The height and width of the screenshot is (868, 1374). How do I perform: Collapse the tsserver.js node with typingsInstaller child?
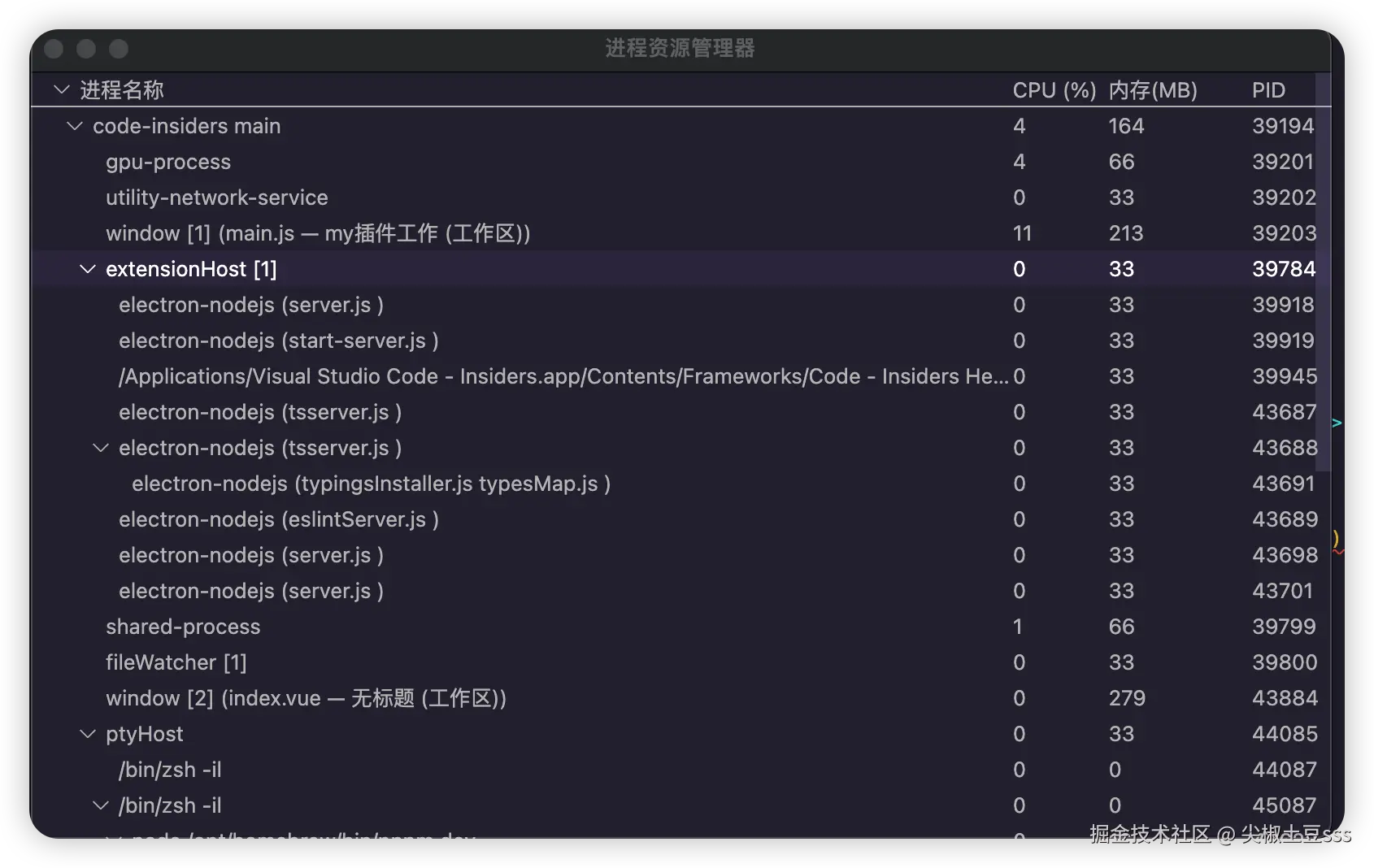coord(101,448)
